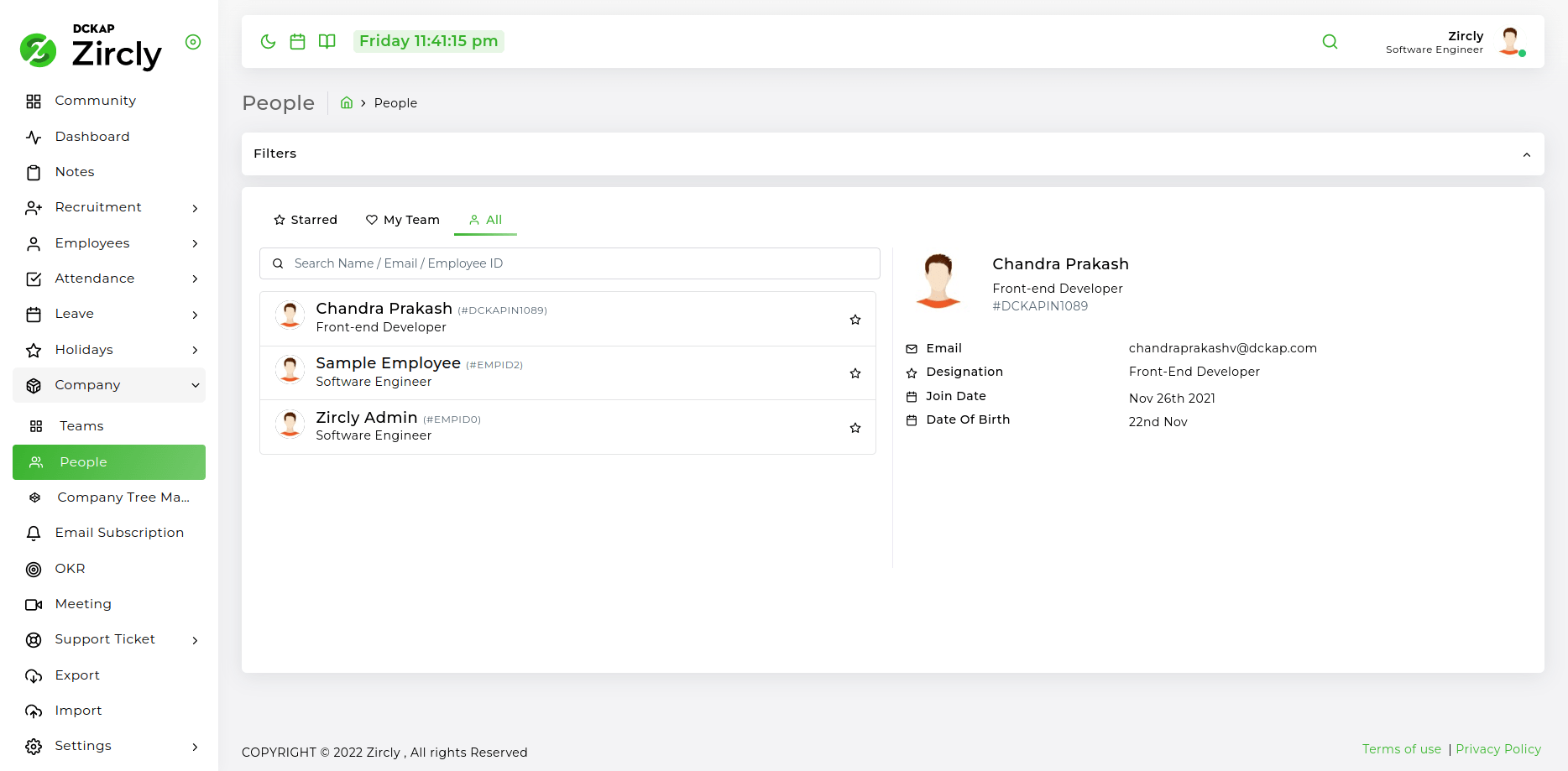Toggle star for Zircly Admin

point(855,428)
